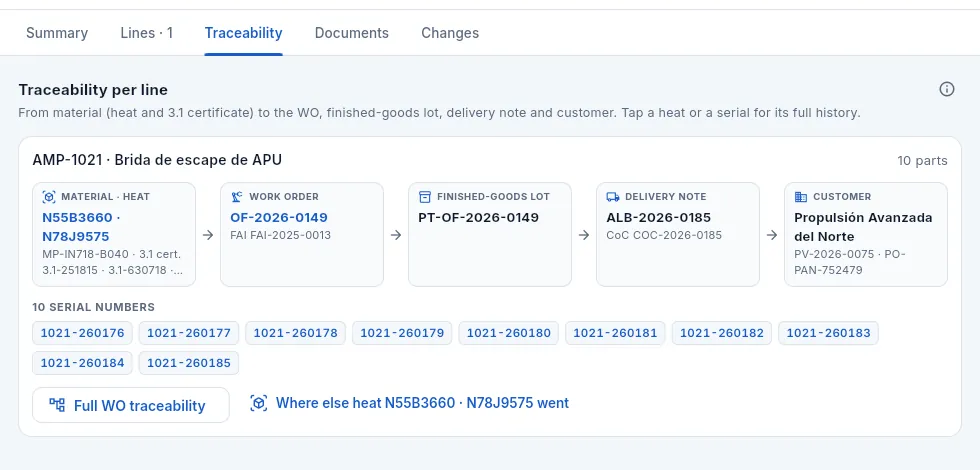
Task: Click the '10 parts' label
Action: [922, 161]
